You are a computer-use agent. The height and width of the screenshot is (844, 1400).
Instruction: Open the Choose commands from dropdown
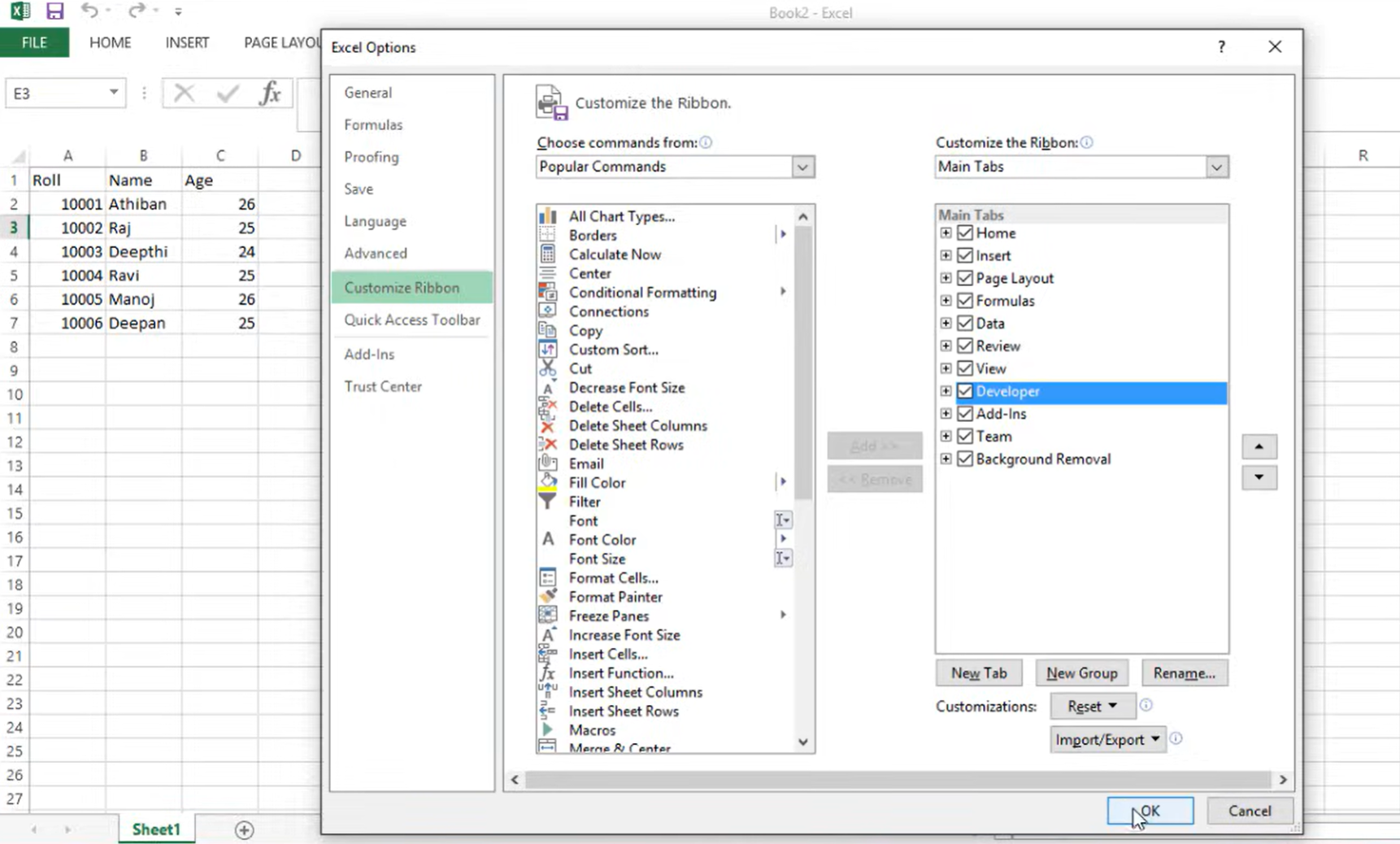tap(802, 167)
